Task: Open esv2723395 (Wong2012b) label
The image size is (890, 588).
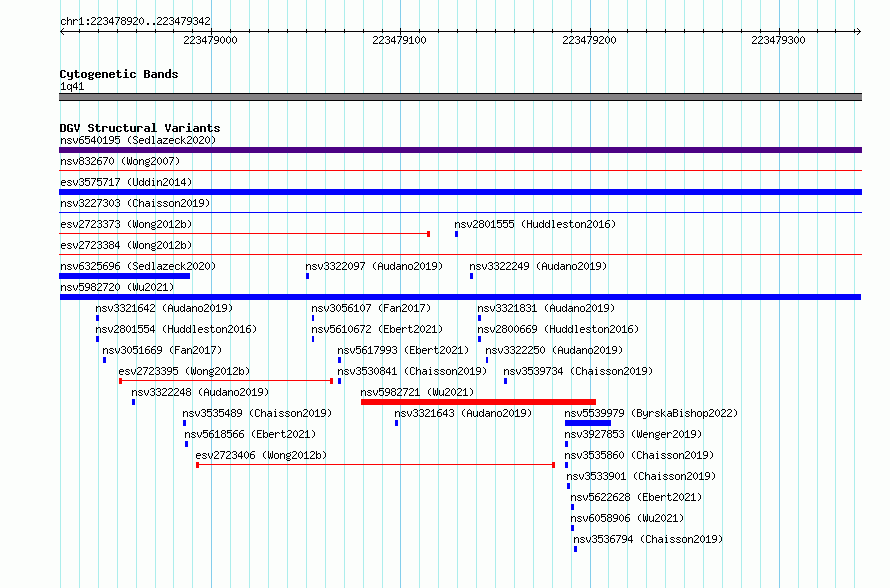Action: (184, 371)
